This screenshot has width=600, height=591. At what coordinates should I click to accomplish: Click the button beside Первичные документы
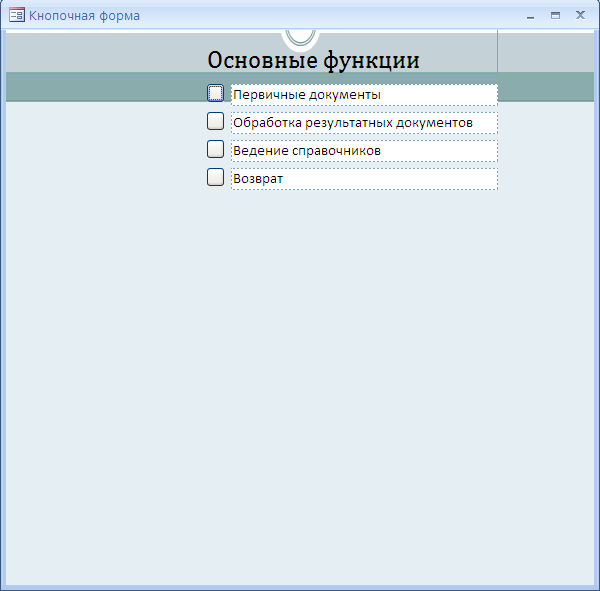click(x=215, y=93)
